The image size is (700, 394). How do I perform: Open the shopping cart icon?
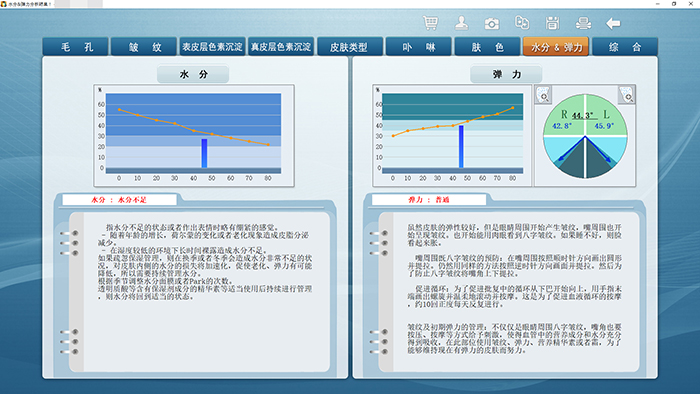[430, 23]
